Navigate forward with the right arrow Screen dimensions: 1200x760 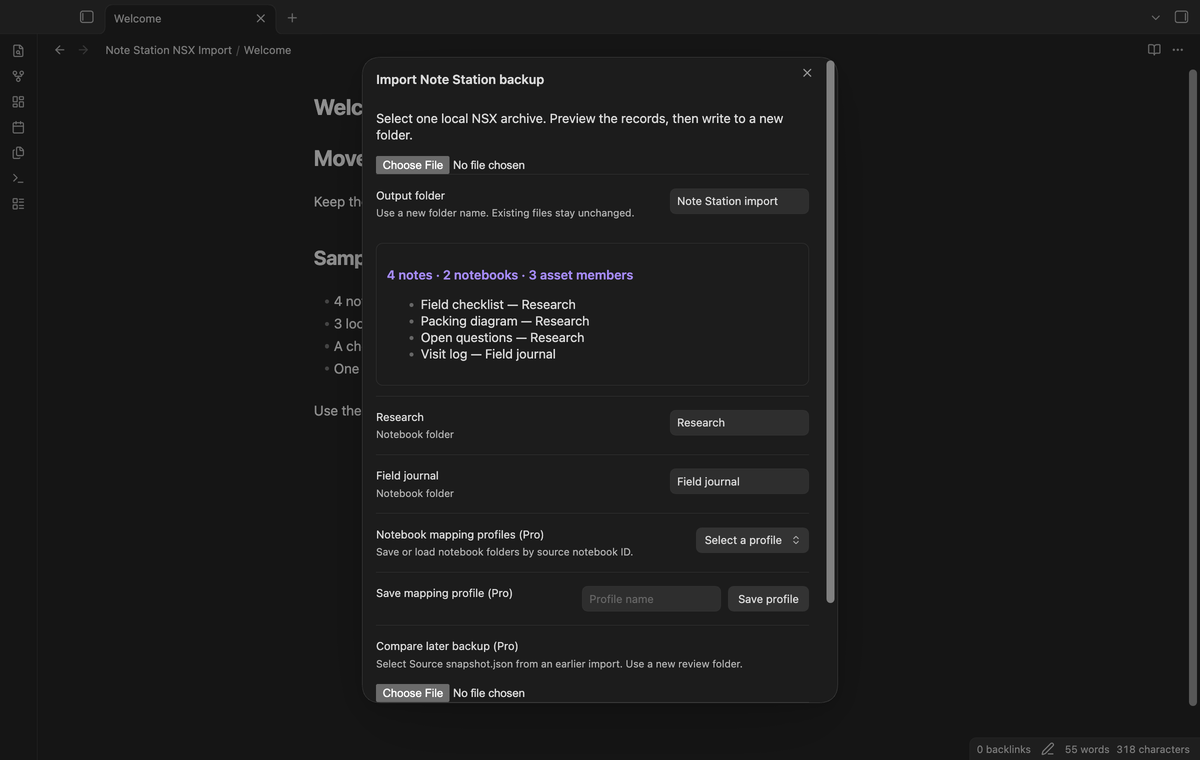point(84,50)
